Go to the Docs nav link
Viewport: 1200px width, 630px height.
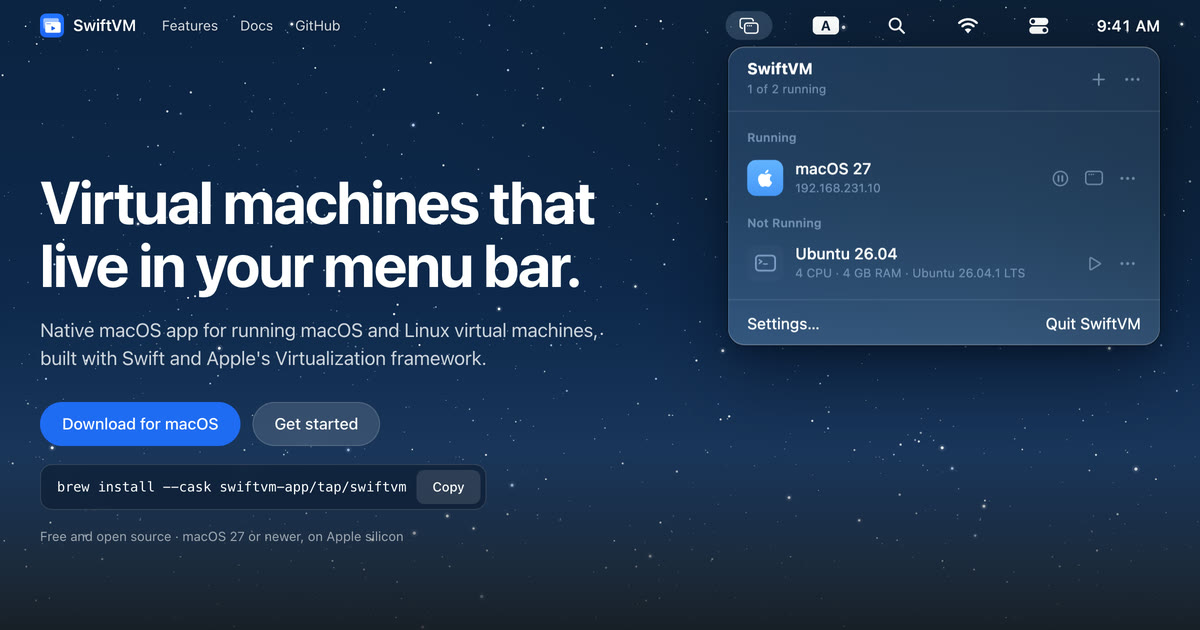pyautogui.click(x=256, y=26)
